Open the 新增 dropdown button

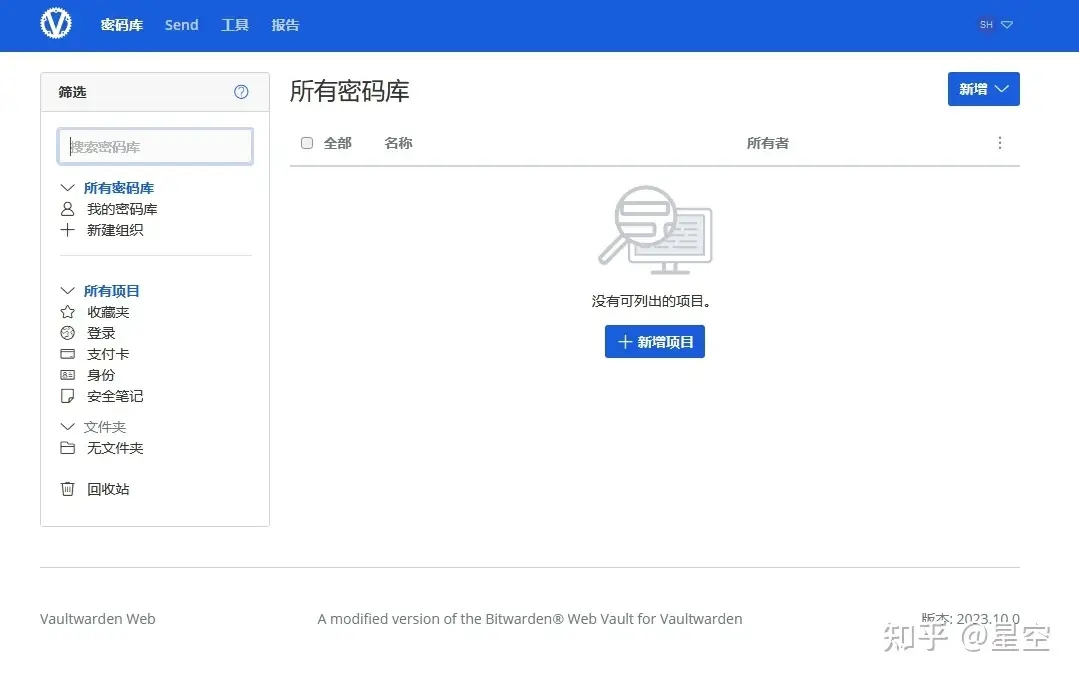point(983,89)
